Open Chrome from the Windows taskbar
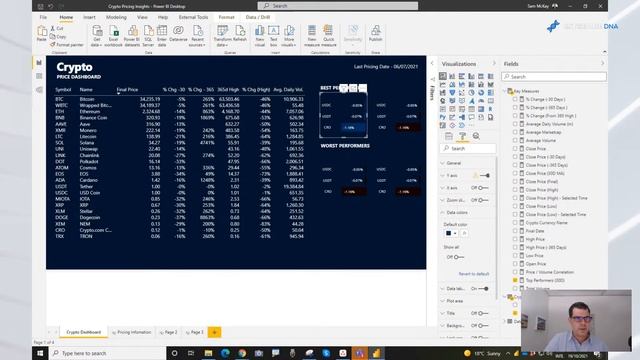This screenshot has height=360, width=640. coord(242,353)
